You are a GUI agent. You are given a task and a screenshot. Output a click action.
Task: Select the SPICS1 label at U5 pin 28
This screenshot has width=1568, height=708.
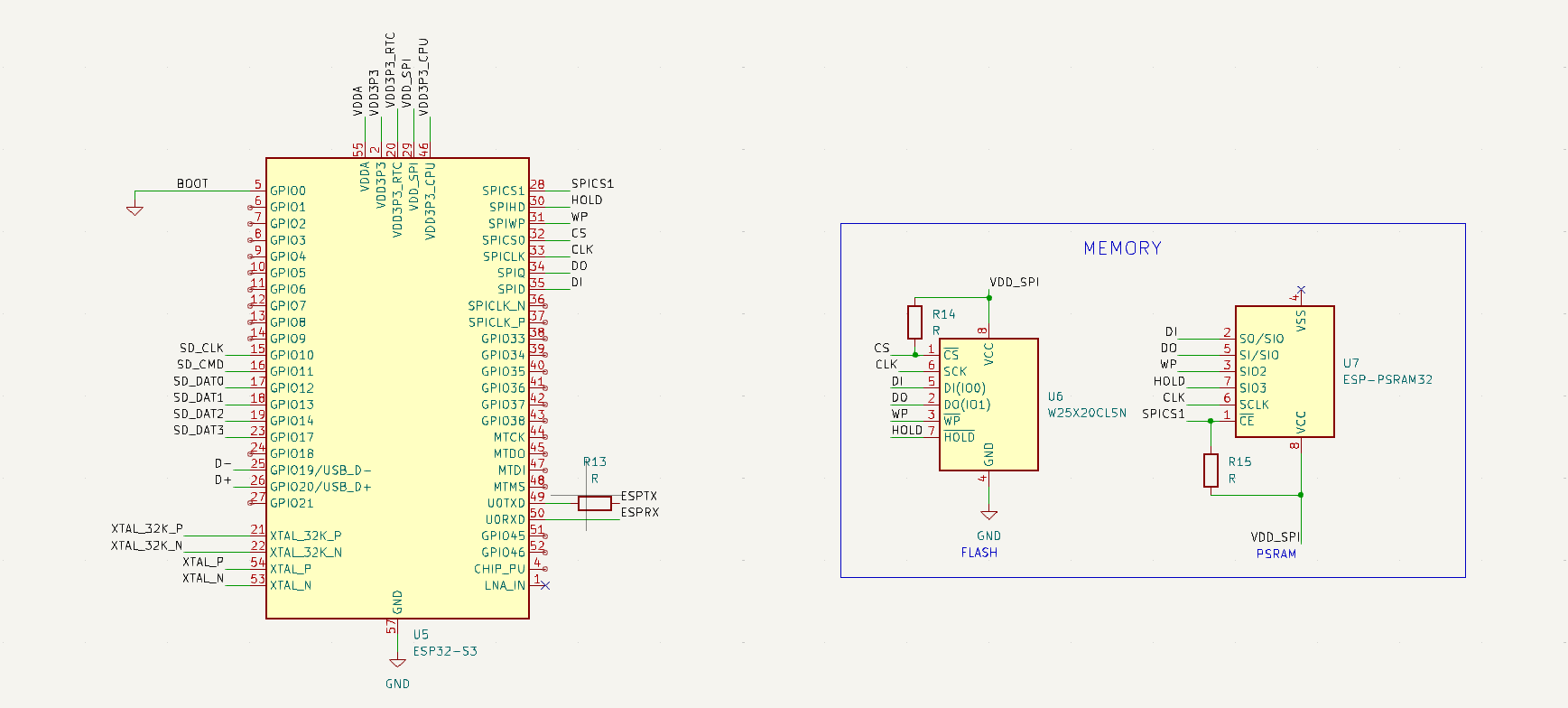click(x=592, y=183)
